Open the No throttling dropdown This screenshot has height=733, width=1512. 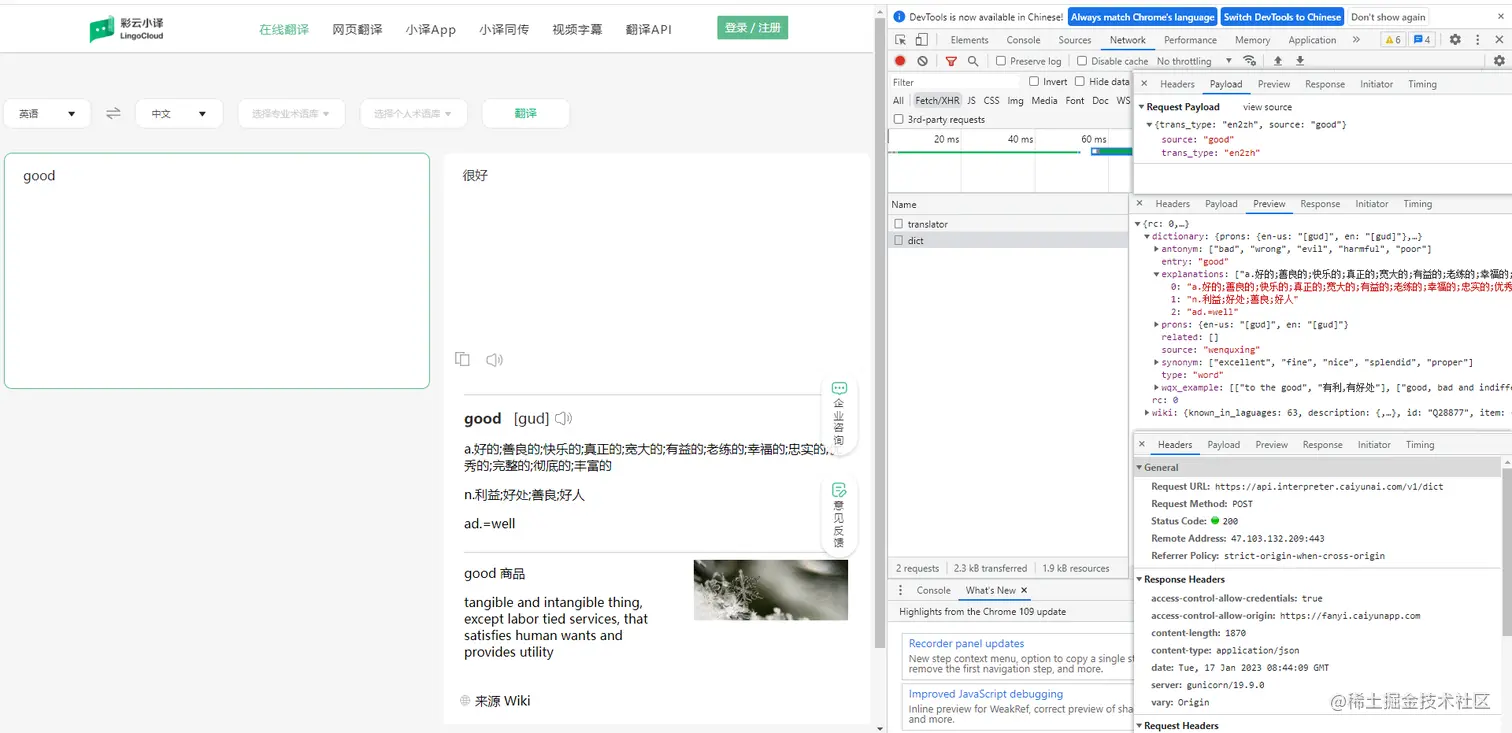[1196, 61]
